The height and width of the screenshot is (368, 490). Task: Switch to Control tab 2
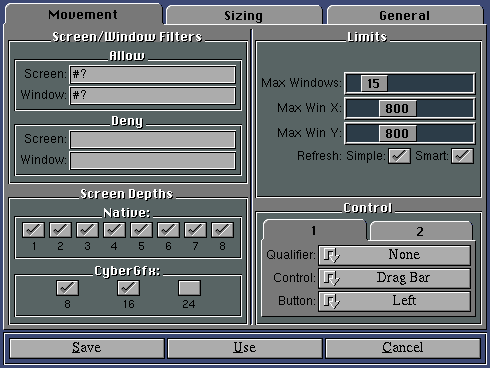coord(421,231)
